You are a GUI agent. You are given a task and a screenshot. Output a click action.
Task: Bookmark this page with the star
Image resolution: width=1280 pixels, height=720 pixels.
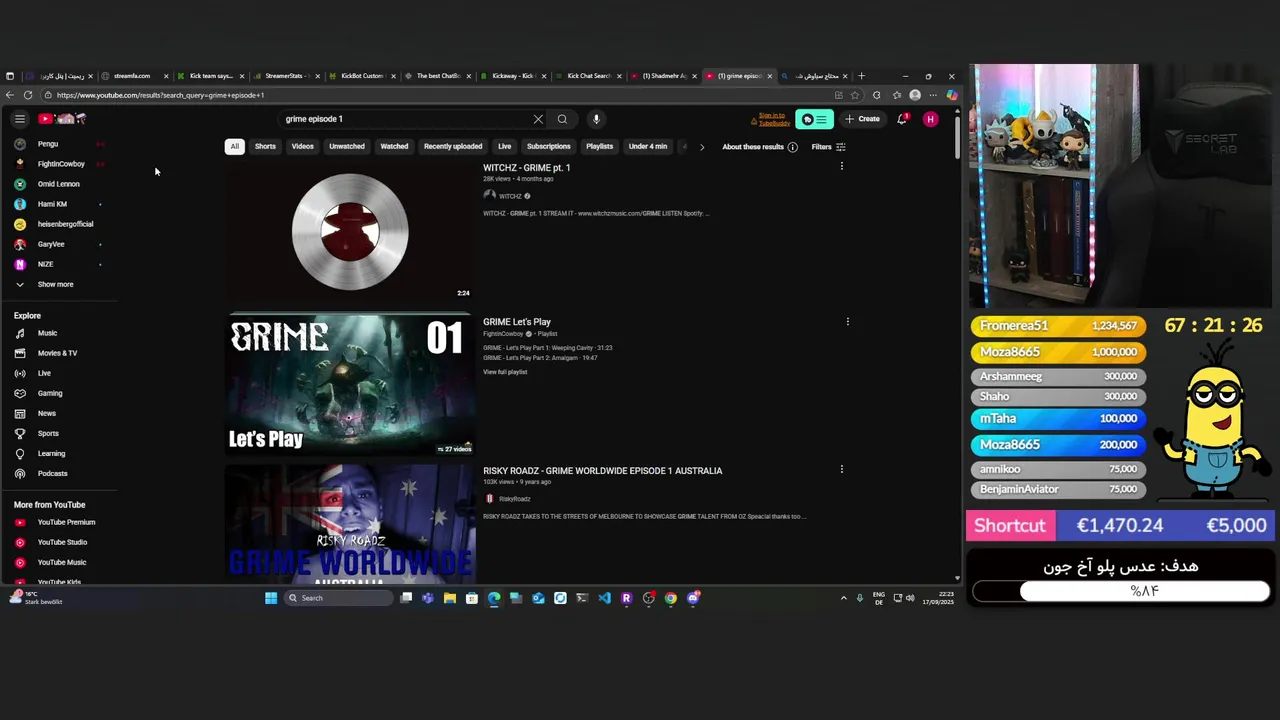pyautogui.click(x=855, y=95)
